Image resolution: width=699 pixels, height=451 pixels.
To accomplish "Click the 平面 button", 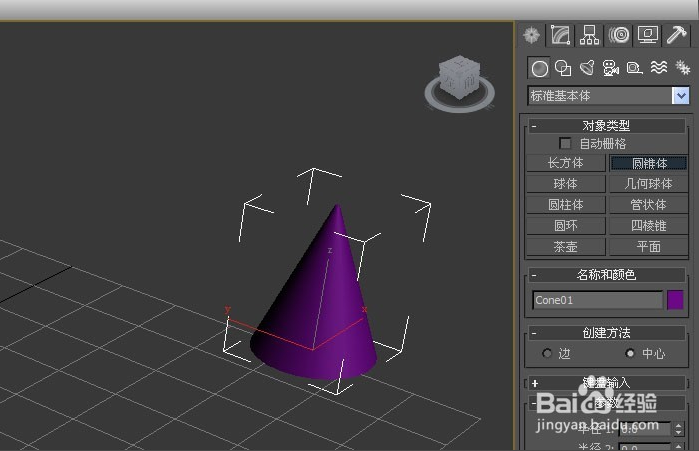I will pos(649,246).
